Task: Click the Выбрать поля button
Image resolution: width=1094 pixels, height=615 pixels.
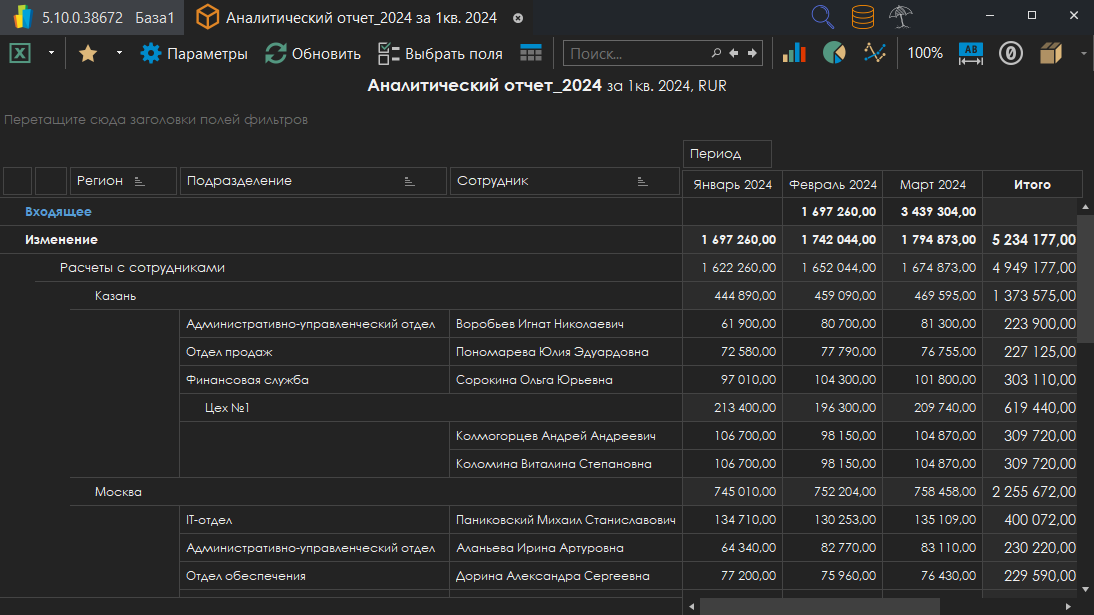Action: 440,54
